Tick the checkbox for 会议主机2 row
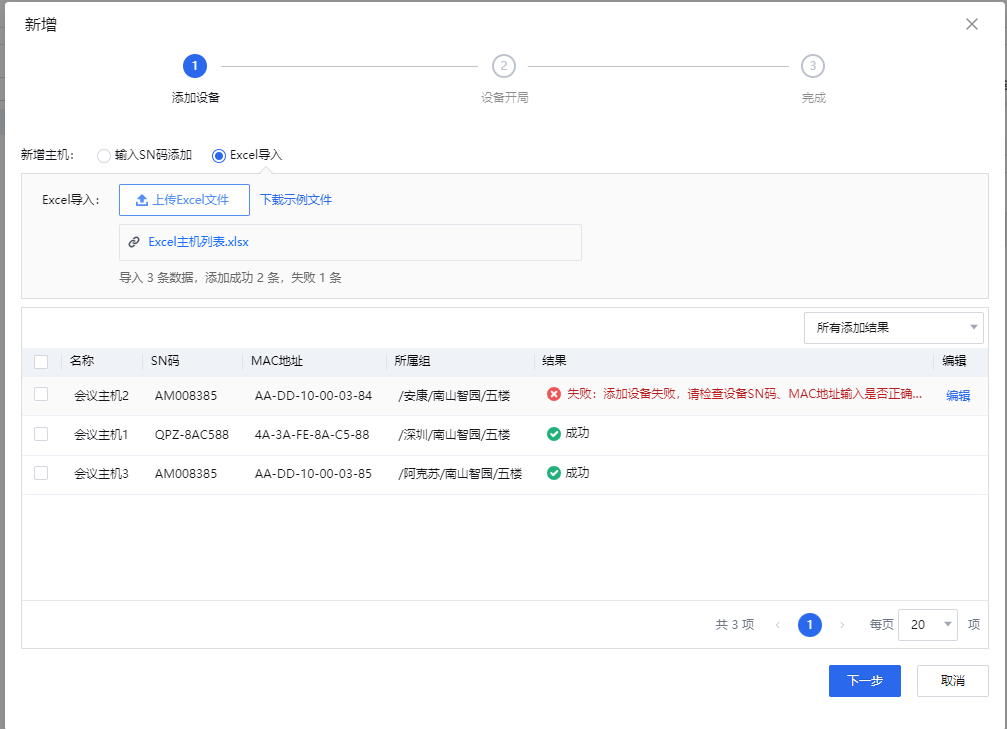Image resolution: width=1007 pixels, height=729 pixels. (41, 395)
